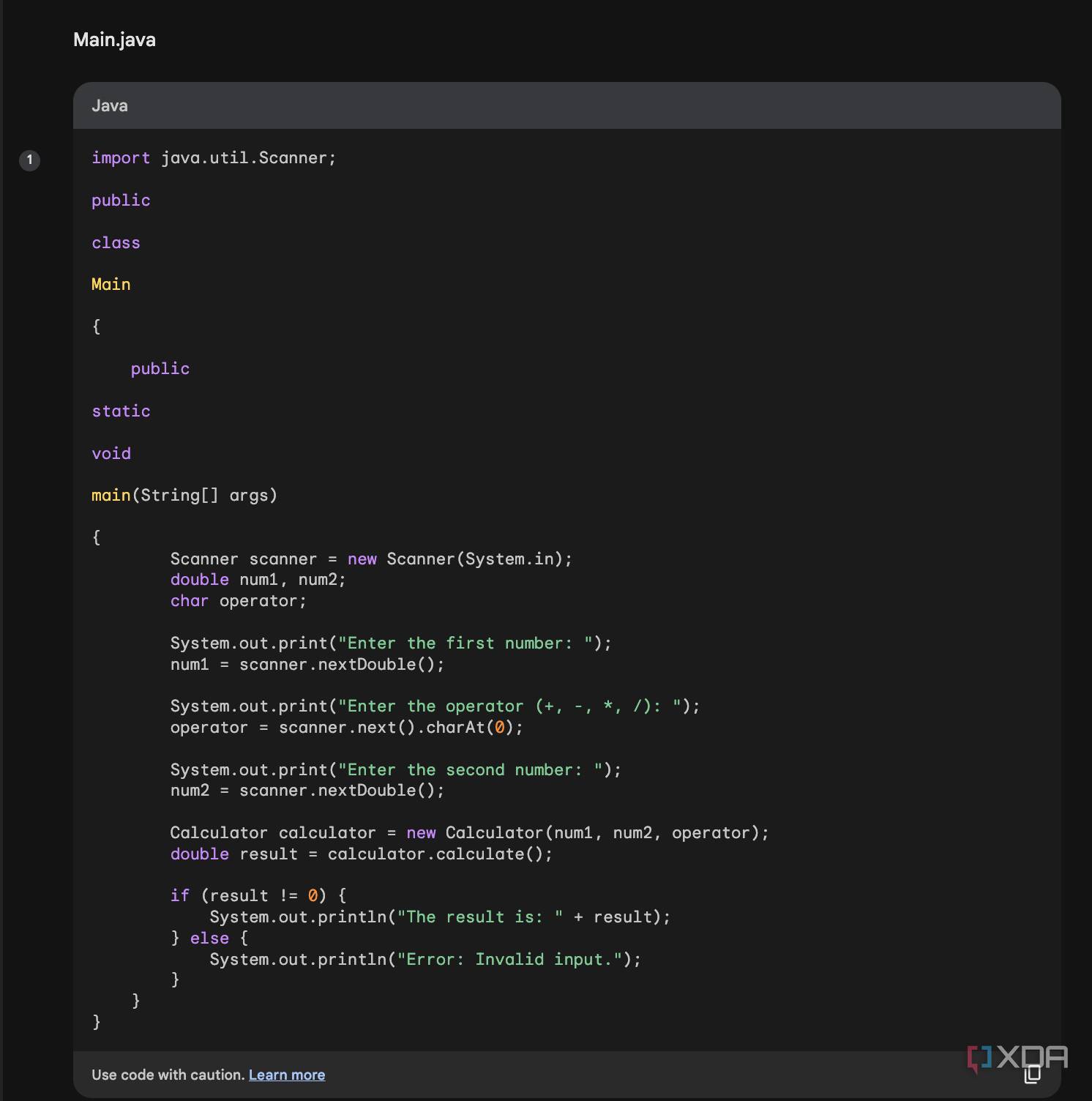Image resolution: width=1092 pixels, height=1101 pixels.
Task: Click the } else { line
Action: 209,938
